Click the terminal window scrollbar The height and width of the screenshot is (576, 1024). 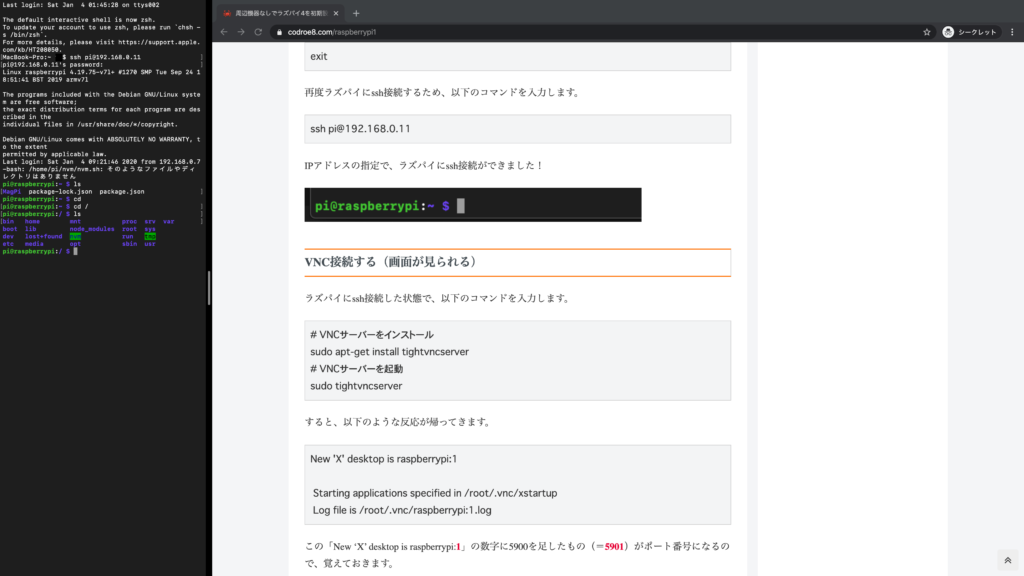coord(208,288)
